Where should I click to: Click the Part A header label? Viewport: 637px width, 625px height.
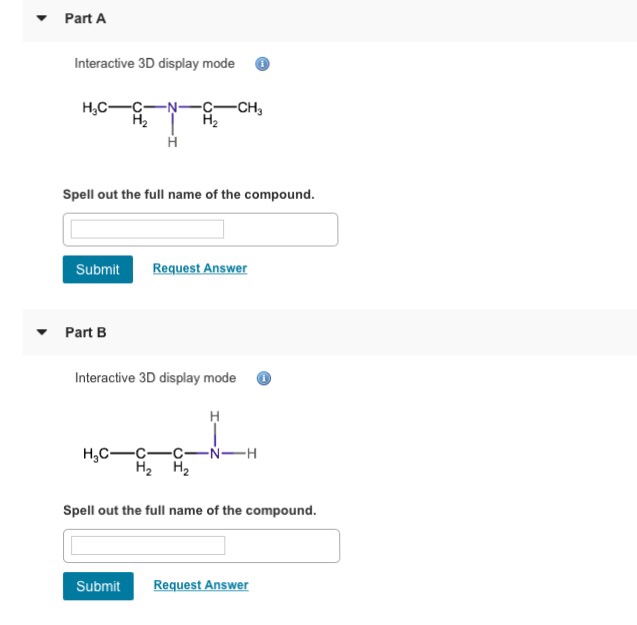pos(85,18)
